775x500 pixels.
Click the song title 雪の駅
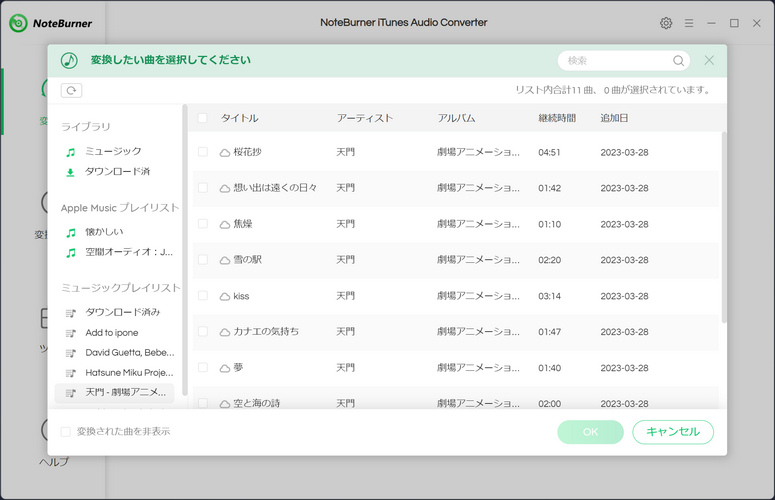click(248, 259)
